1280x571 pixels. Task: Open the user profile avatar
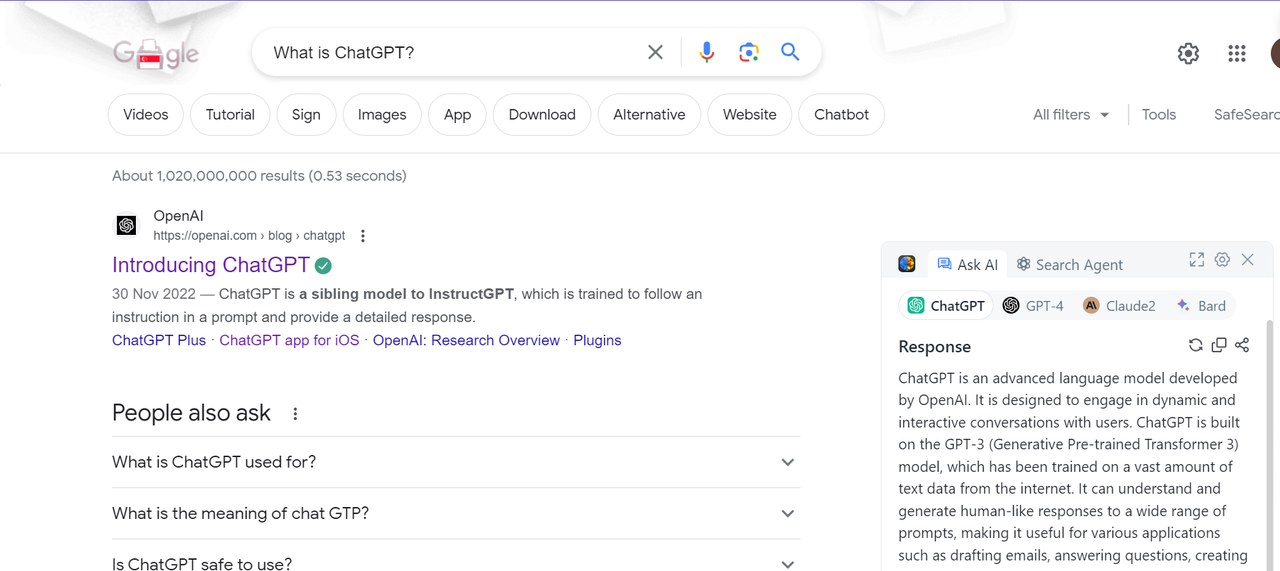point(1275,54)
